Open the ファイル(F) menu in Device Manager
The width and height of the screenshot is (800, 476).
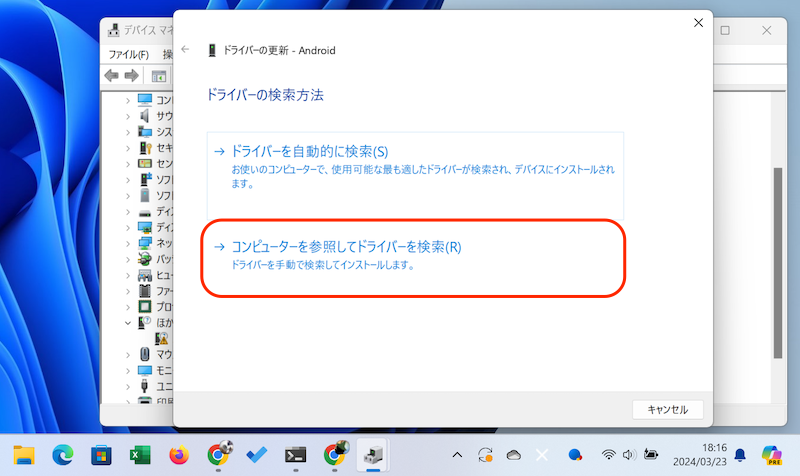[x=128, y=54]
